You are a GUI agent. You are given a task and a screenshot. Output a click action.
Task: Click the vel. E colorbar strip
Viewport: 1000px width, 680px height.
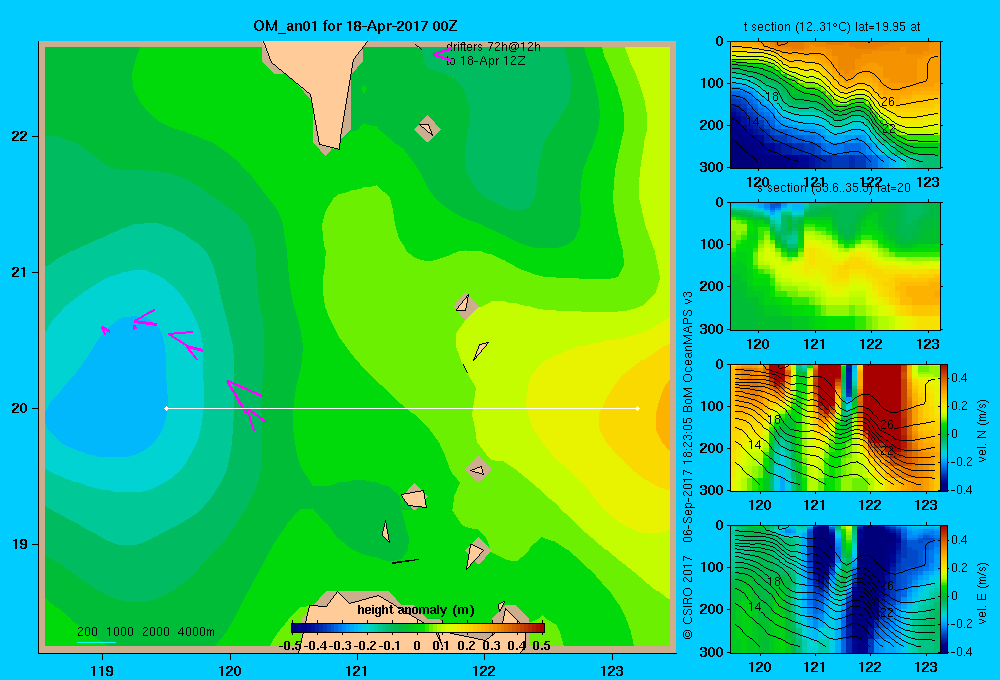[x=945, y=589]
